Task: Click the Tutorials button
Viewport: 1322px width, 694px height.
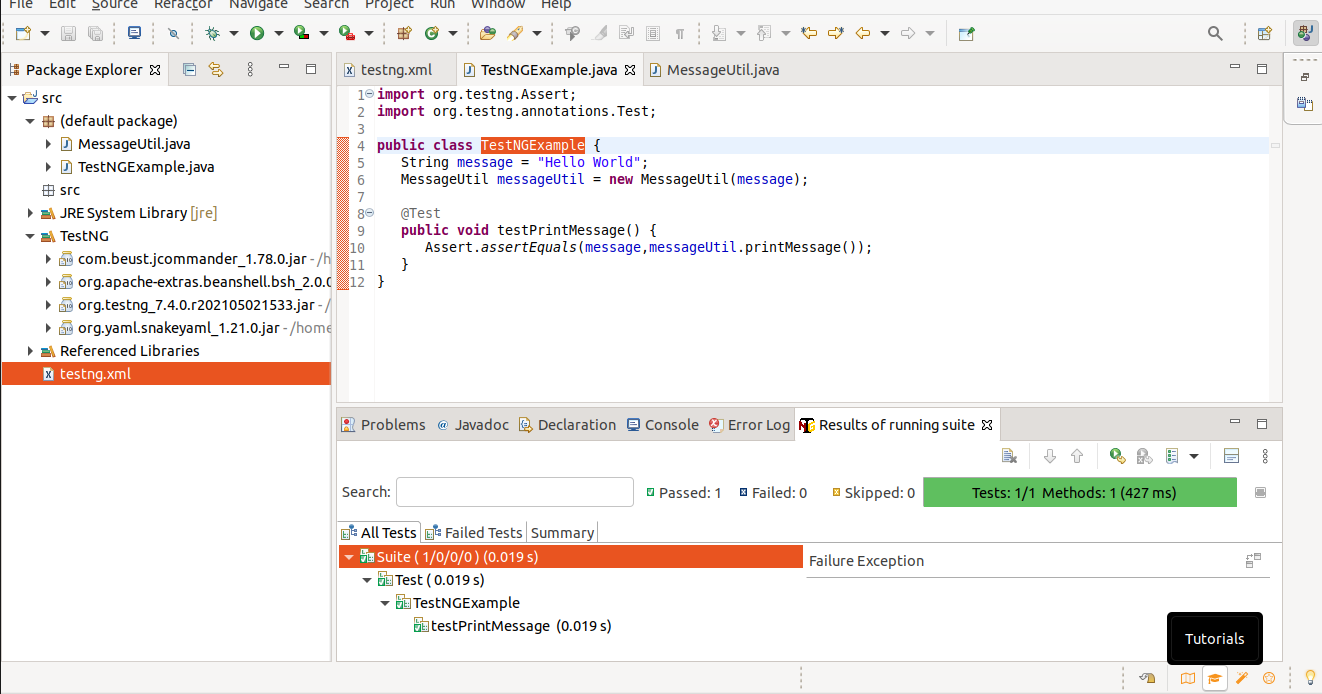Action: 1214,638
